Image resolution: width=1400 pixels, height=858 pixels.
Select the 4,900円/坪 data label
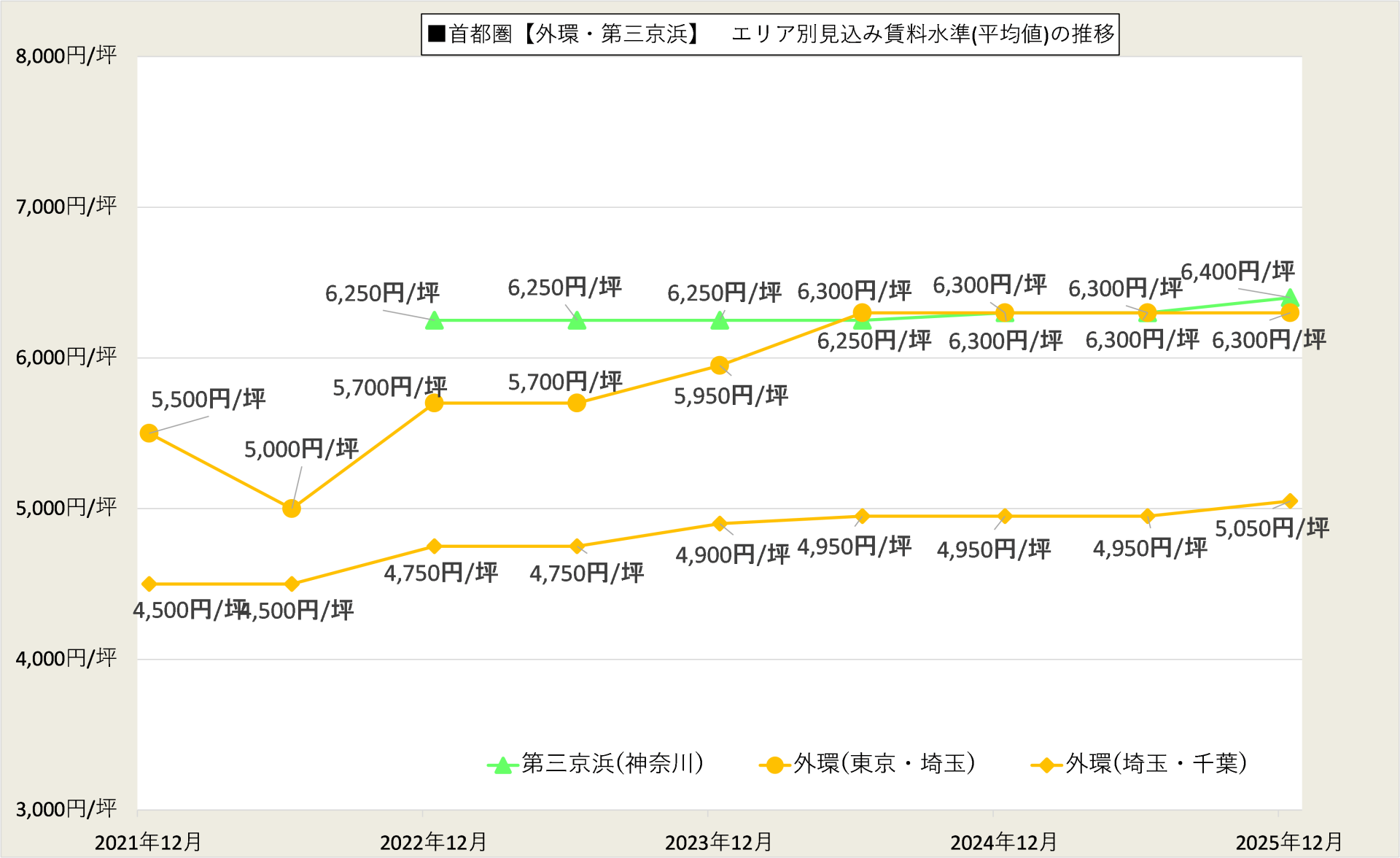point(732,555)
